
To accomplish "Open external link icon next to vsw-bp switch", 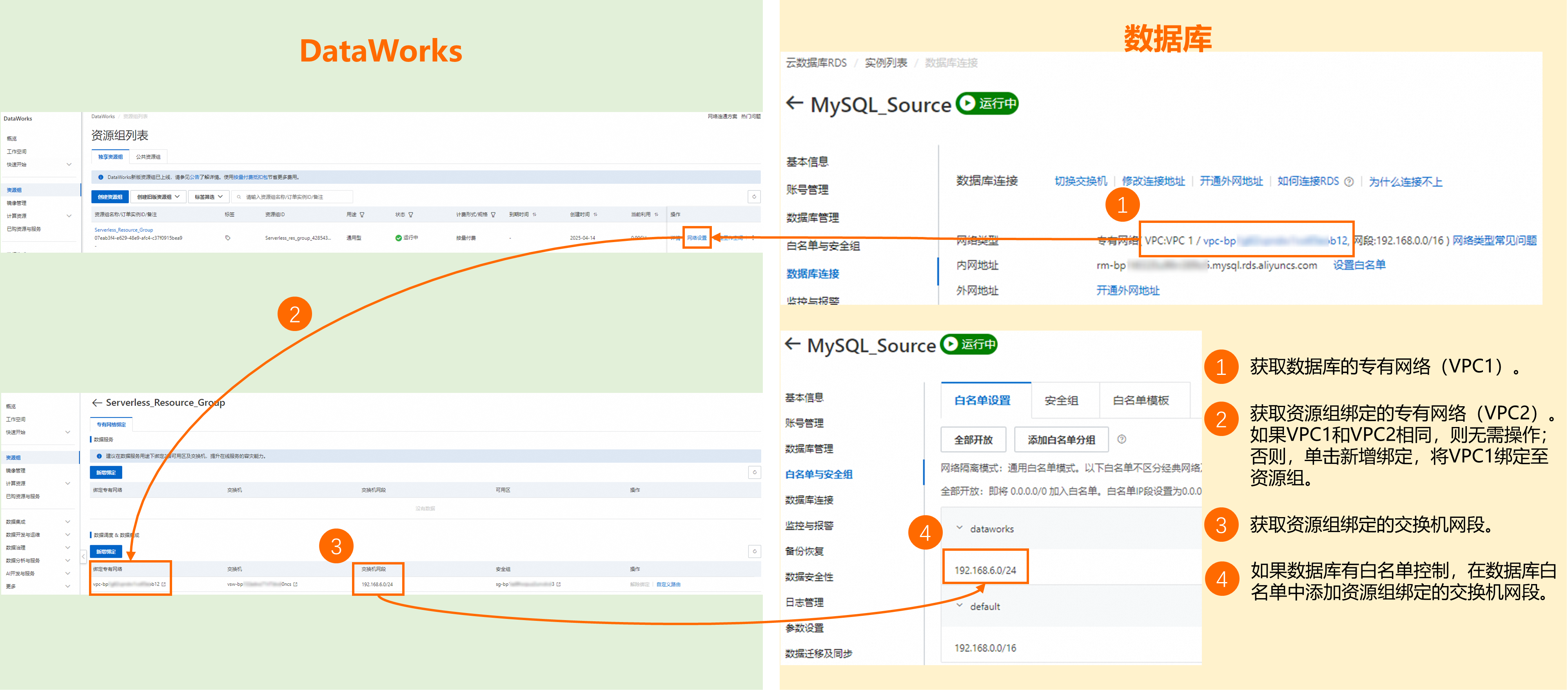I will [x=296, y=584].
